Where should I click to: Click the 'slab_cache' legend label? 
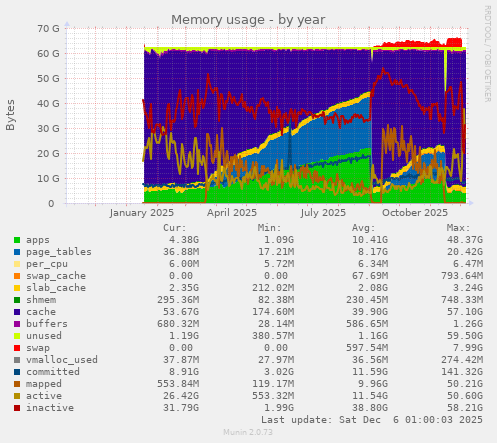56,288
